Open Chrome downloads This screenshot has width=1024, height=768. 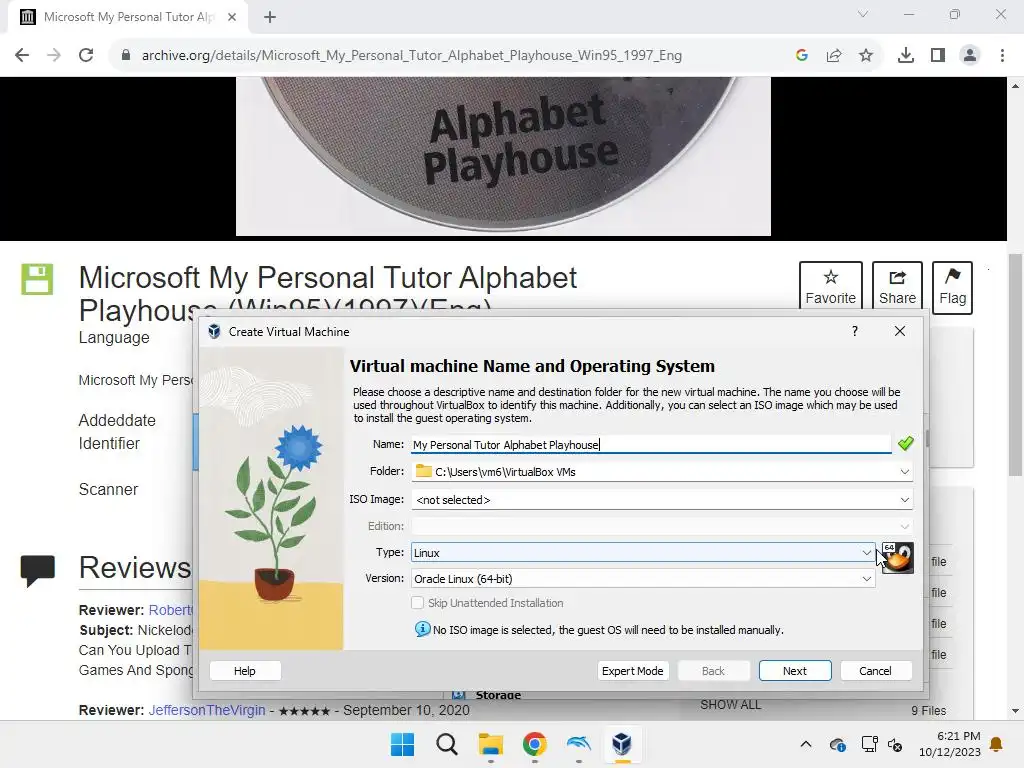click(x=906, y=56)
